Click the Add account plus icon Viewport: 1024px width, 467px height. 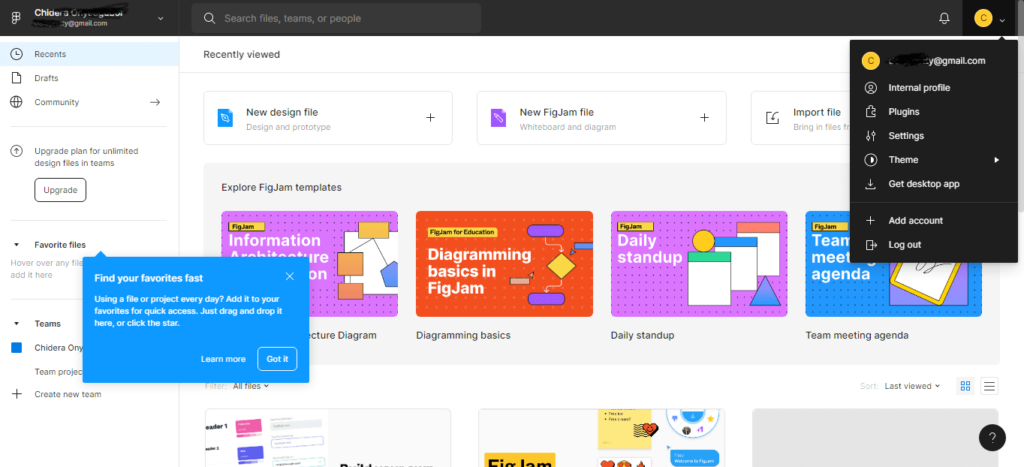(x=870, y=221)
